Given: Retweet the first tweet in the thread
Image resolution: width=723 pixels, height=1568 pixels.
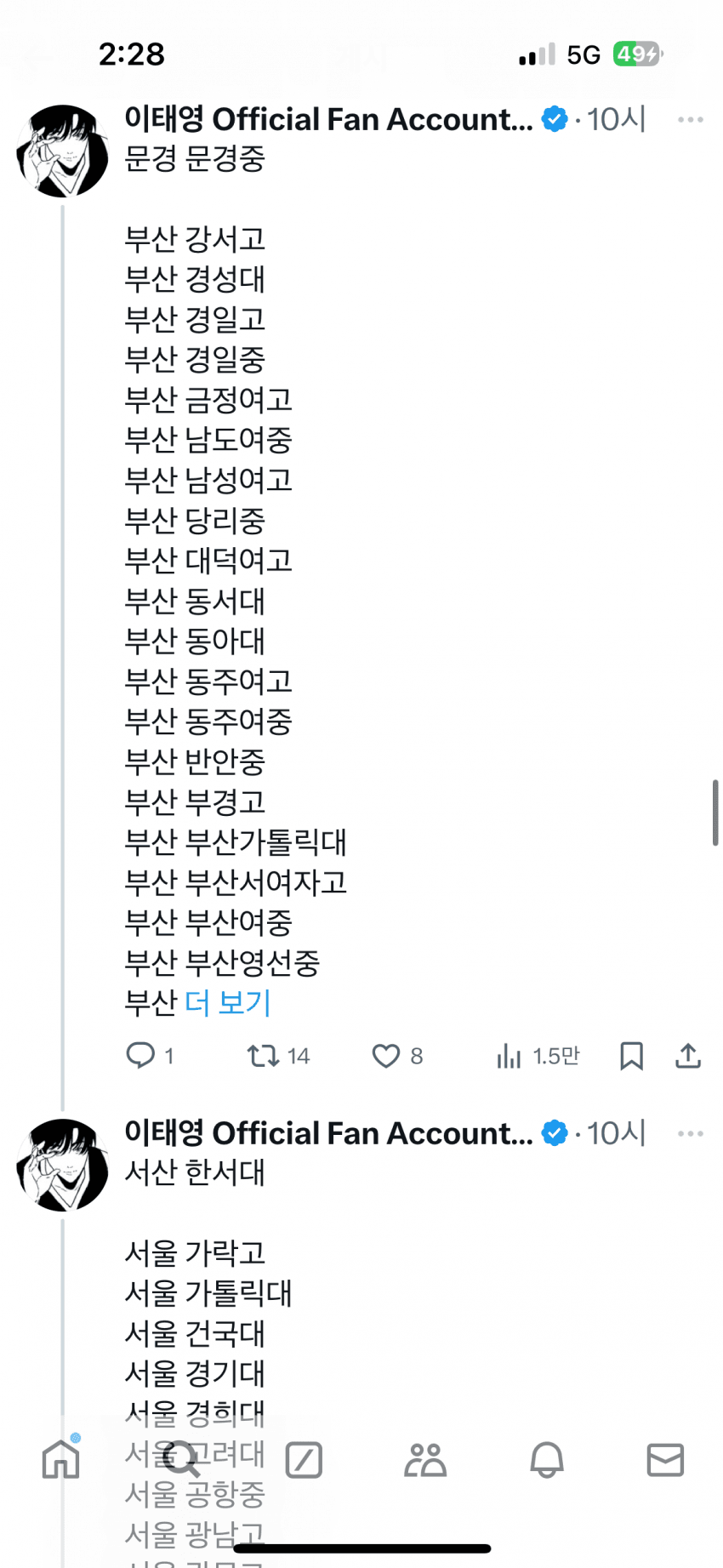Looking at the screenshot, I should coord(265,1056).
